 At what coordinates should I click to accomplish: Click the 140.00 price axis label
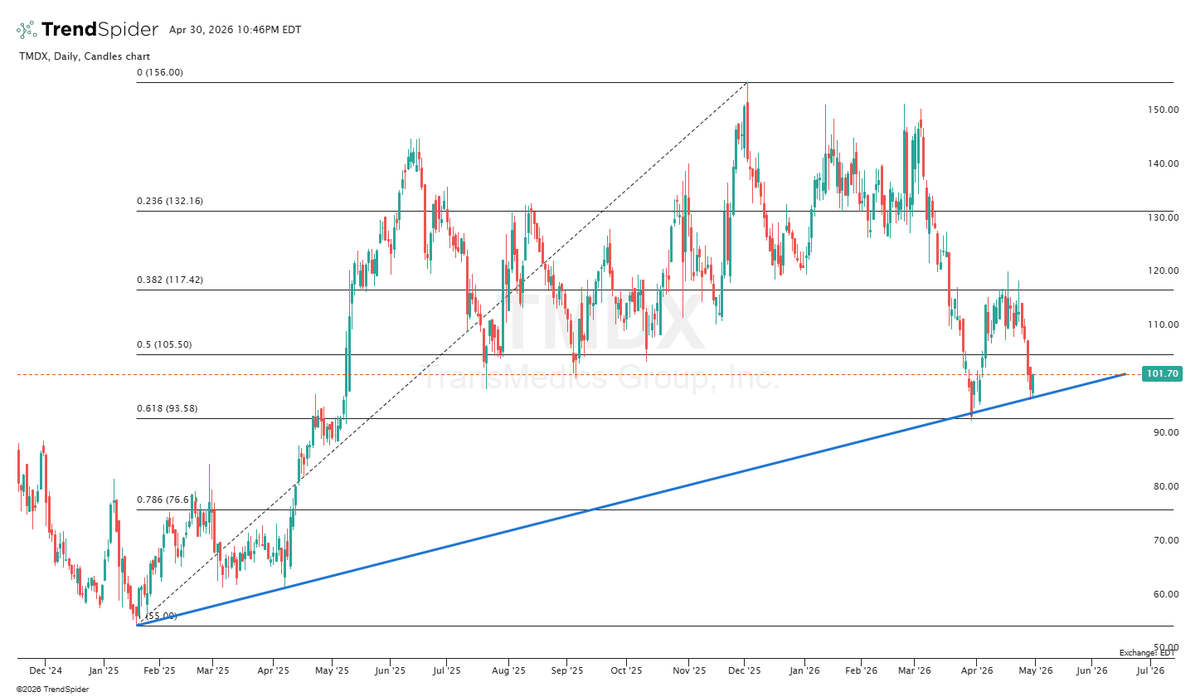(1163, 164)
